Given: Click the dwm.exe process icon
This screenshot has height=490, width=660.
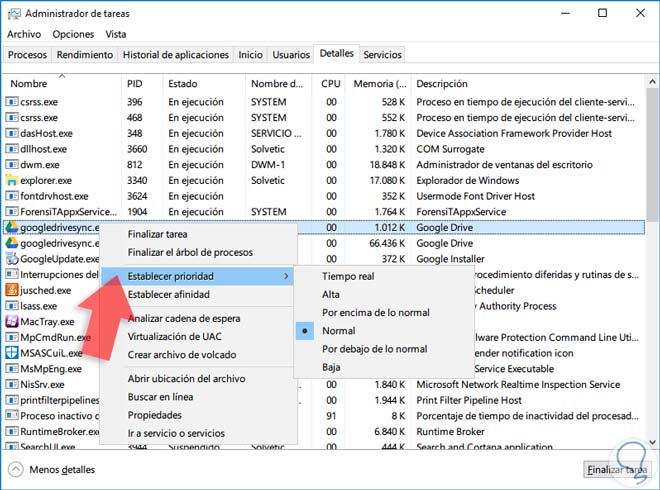Looking at the screenshot, I should (x=11, y=165).
